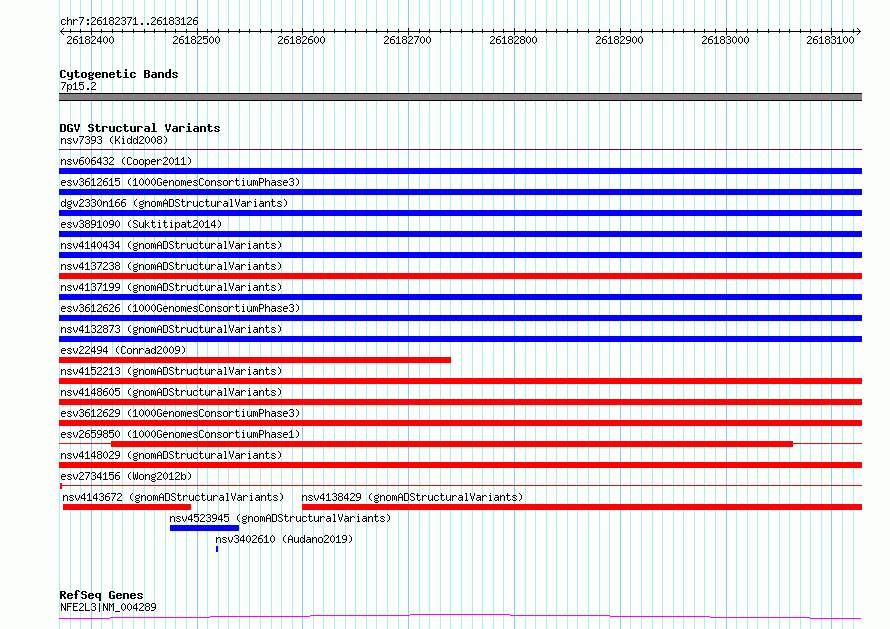Open the esv22494 (Conrad2009) label
The image size is (890, 629).
[123, 350]
